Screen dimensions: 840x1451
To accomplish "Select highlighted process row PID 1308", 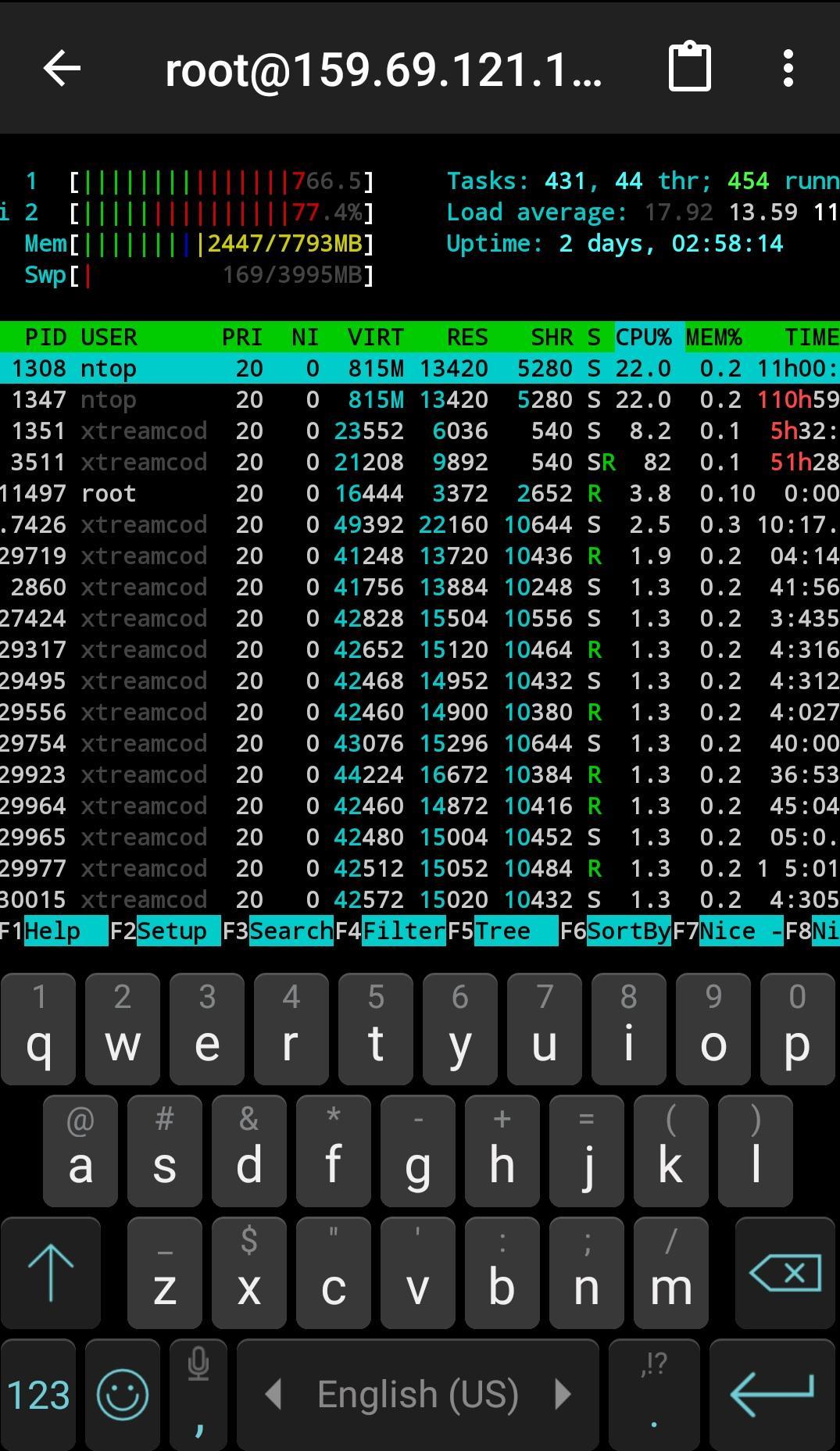I will click(x=420, y=368).
